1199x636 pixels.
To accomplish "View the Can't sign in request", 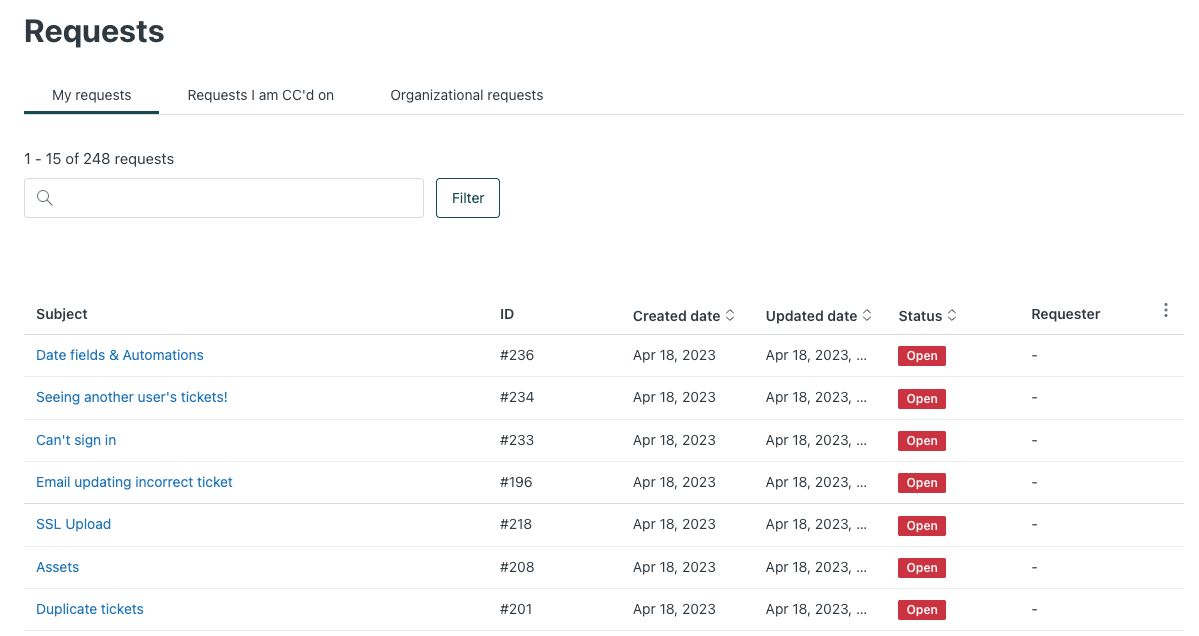I will (76, 440).
